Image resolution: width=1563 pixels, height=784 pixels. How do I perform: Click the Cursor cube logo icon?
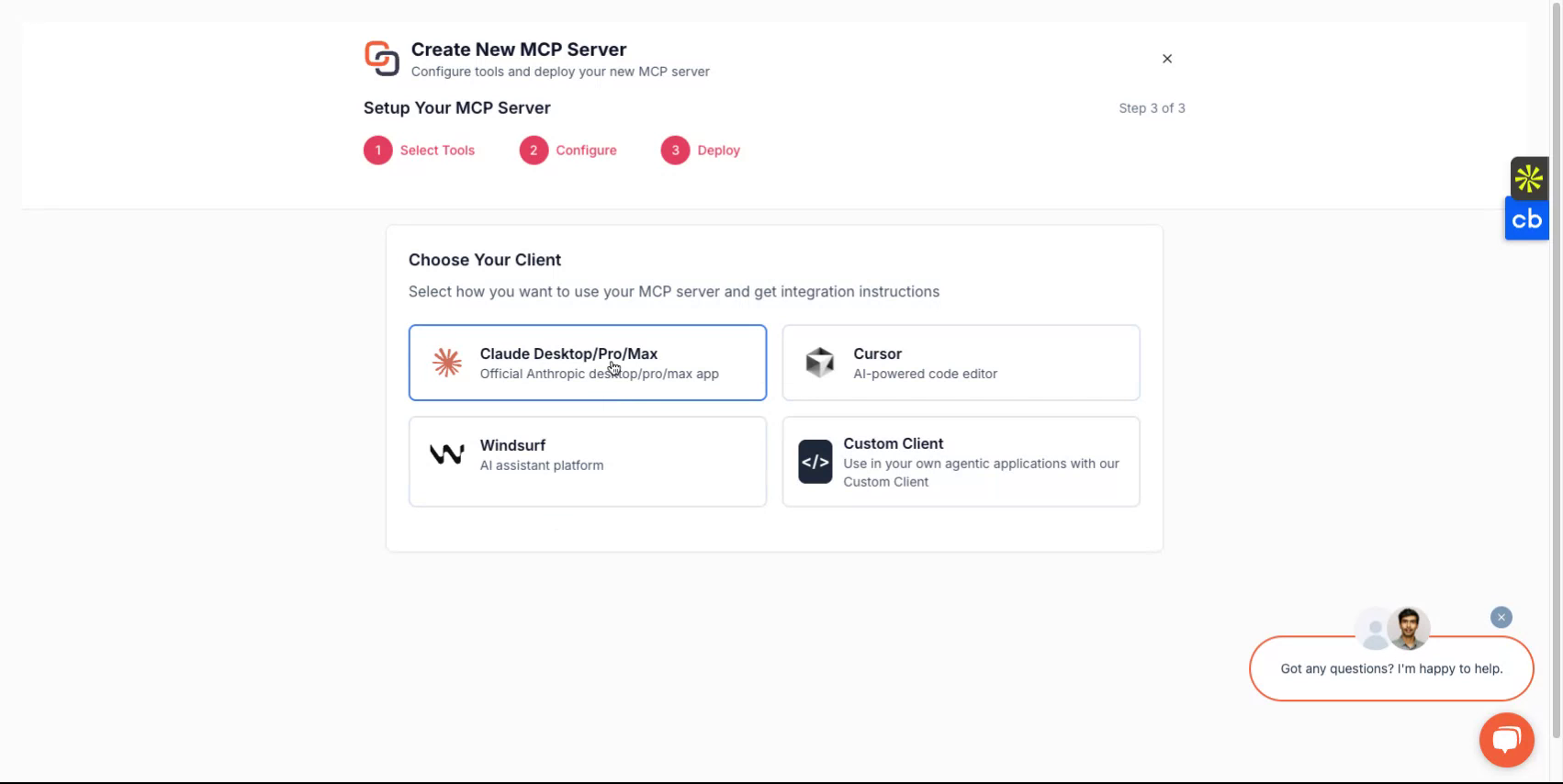820,363
